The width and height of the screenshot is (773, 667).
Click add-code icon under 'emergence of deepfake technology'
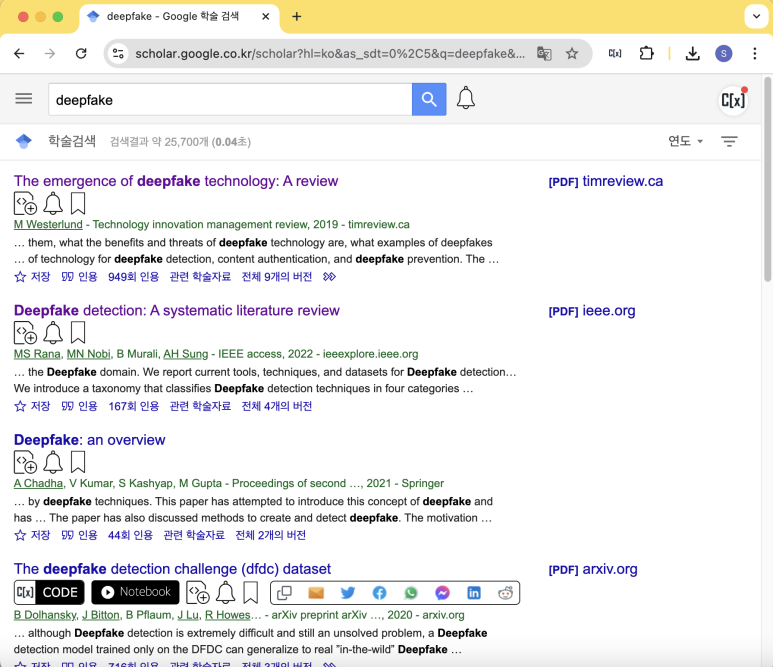pyautogui.click(x=25, y=204)
